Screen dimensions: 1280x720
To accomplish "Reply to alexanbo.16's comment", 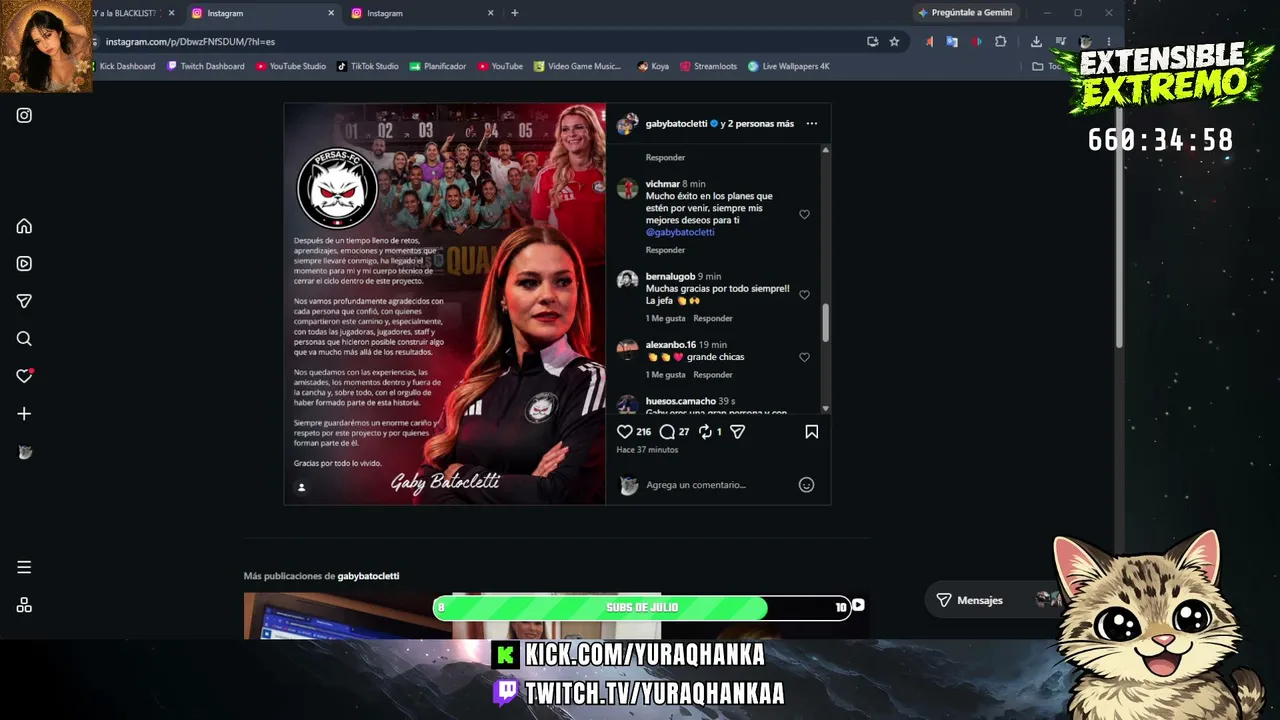I will 713,375.
